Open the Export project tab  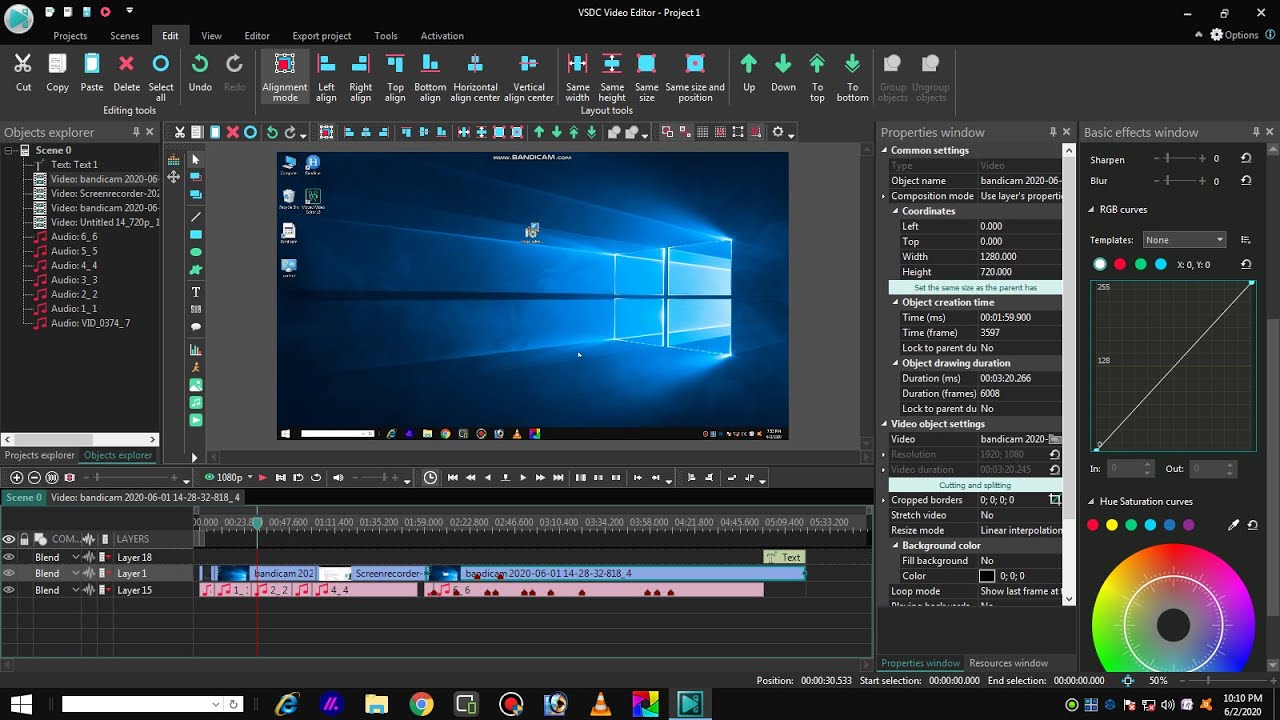(322, 36)
